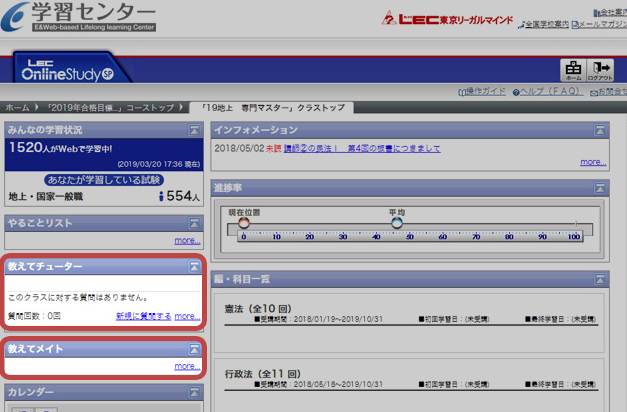Viewport: 627px width, 412px height.
Task: Open the メールマガジン link
Action: (599, 24)
